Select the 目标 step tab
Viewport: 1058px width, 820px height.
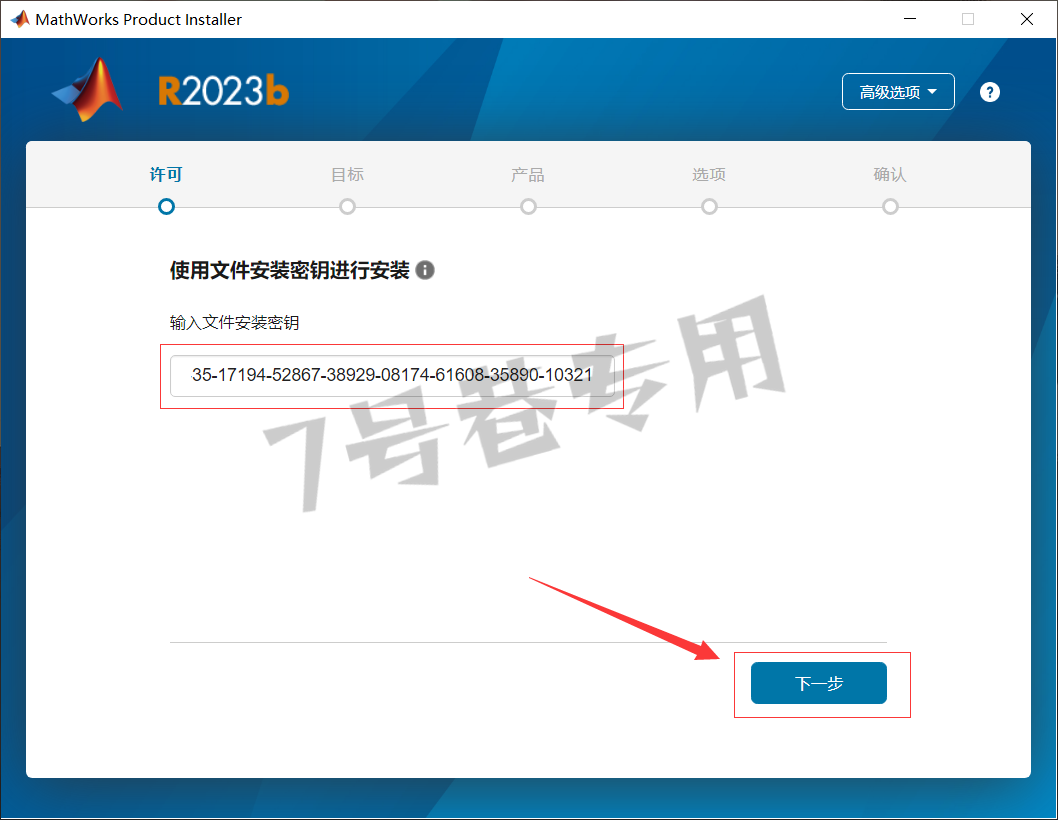[x=347, y=174]
